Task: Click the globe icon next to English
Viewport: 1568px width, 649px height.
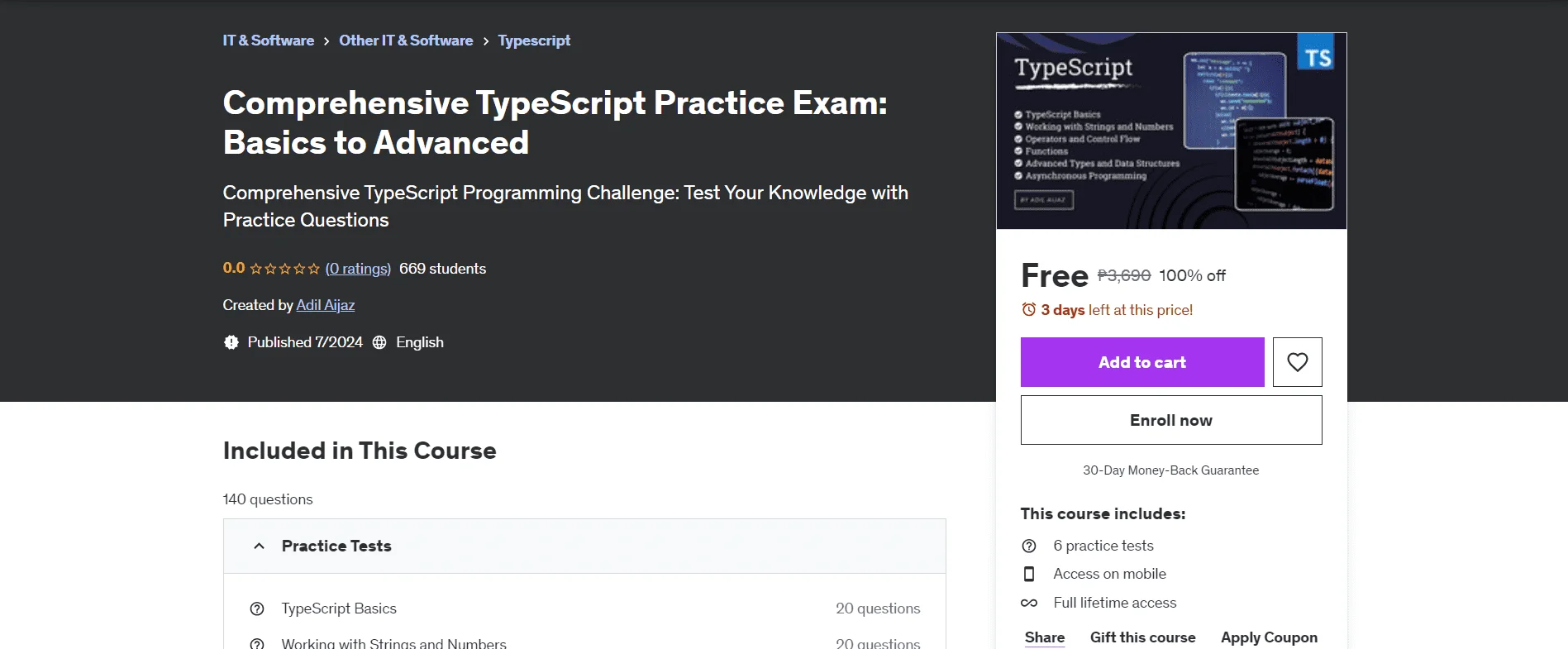Action: [x=379, y=342]
